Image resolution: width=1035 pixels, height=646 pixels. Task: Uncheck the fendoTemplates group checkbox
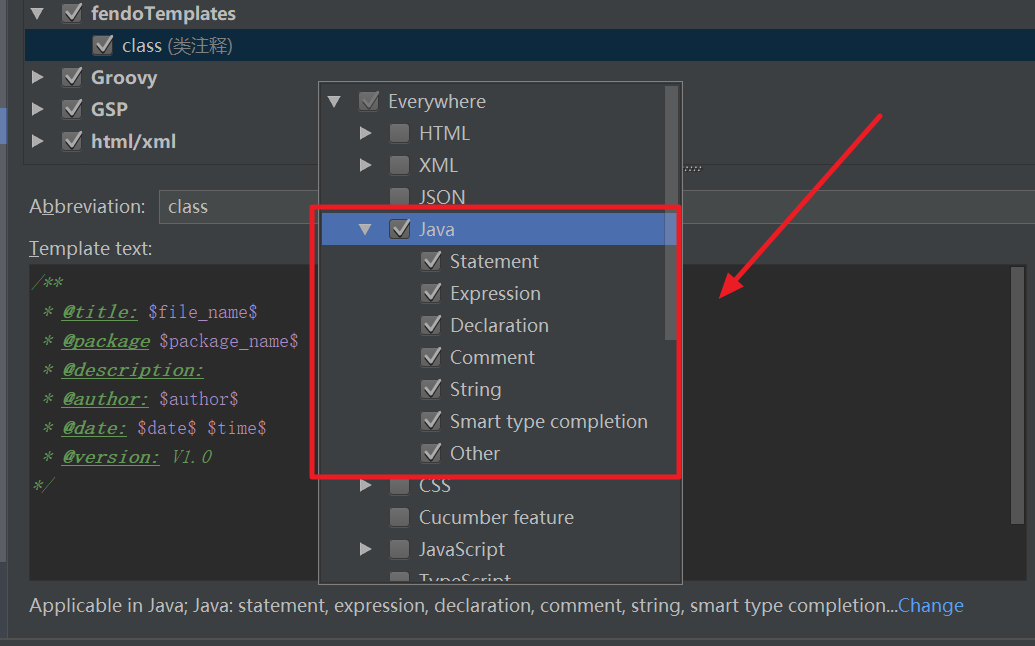pyautogui.click(x=72, y=13)
